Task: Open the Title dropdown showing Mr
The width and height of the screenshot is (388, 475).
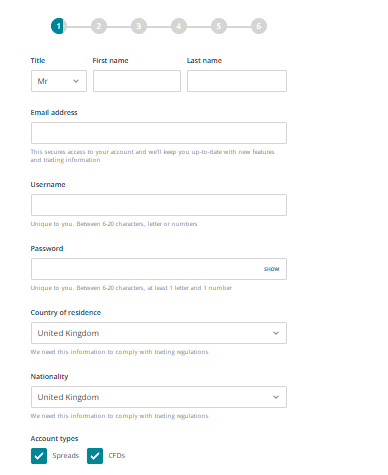Action: tap(59, 81)
